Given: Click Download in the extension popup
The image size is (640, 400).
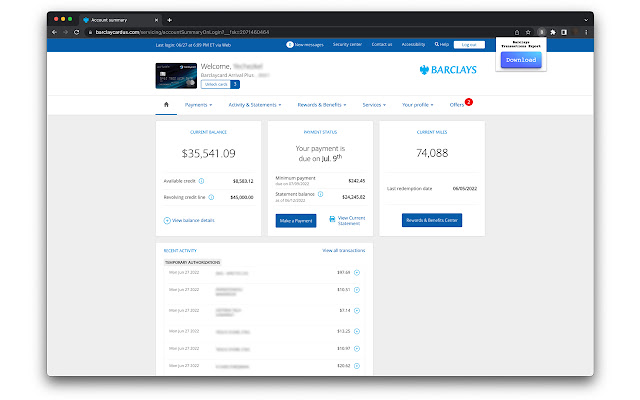Looking at the screenshot, I should 521,60.
